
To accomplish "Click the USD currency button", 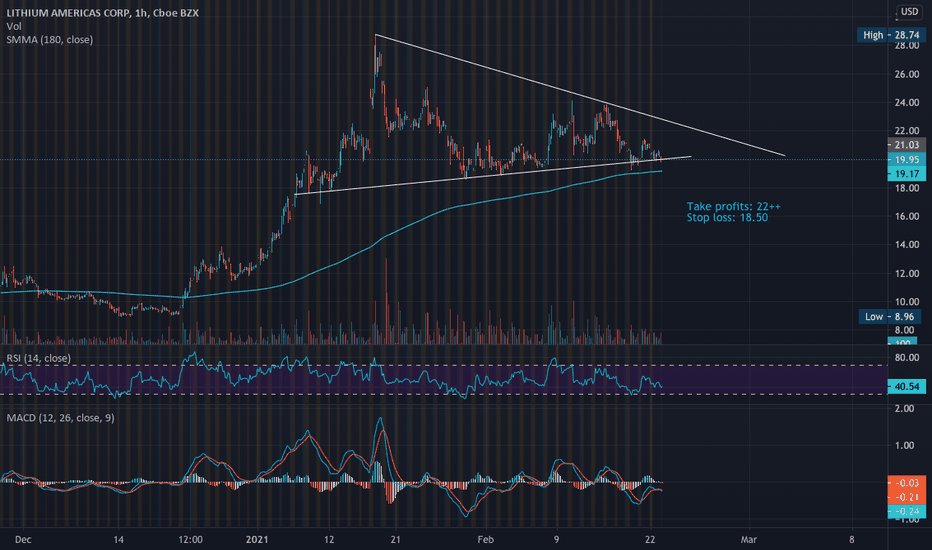I will click(909, 11).
